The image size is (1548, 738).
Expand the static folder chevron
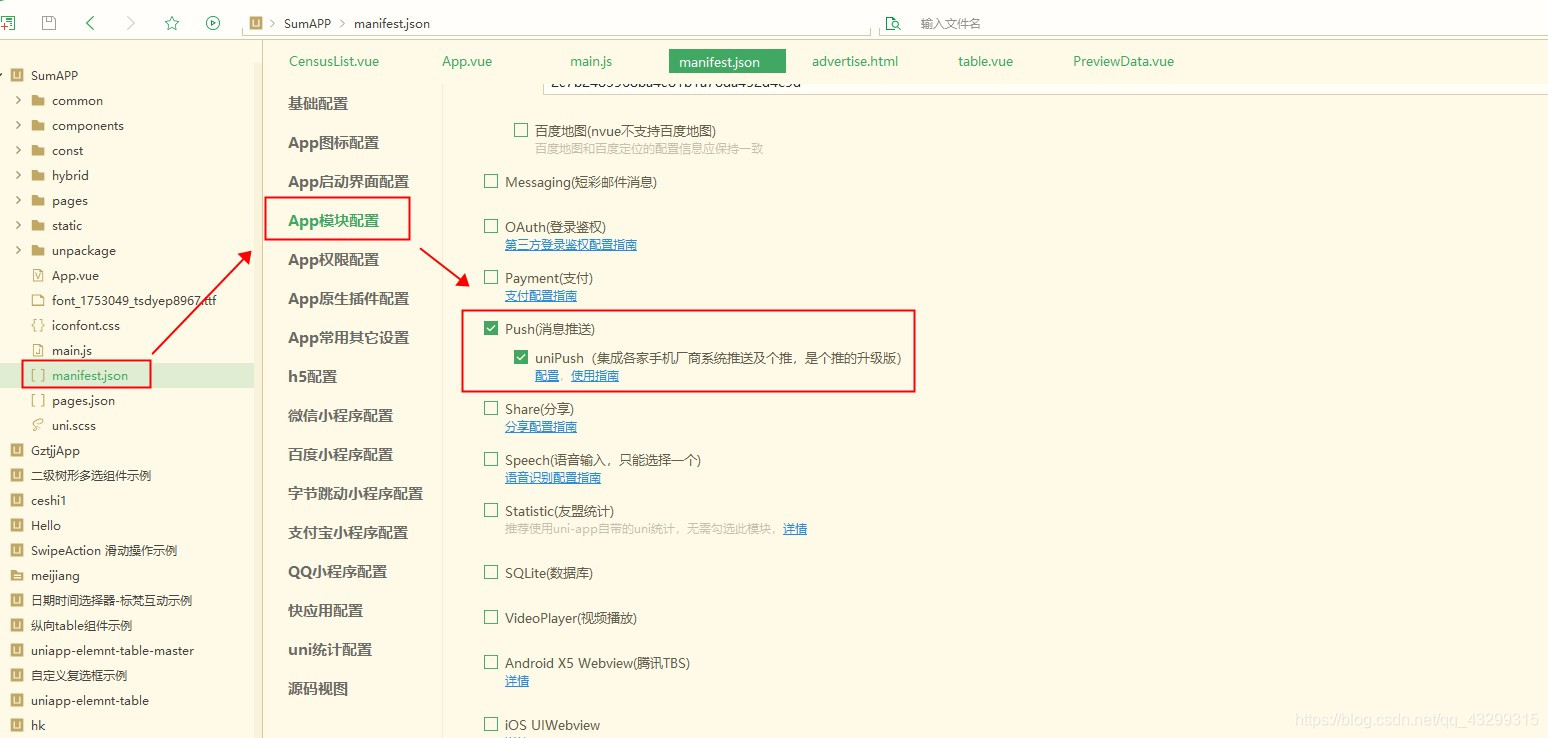(18, 225)
